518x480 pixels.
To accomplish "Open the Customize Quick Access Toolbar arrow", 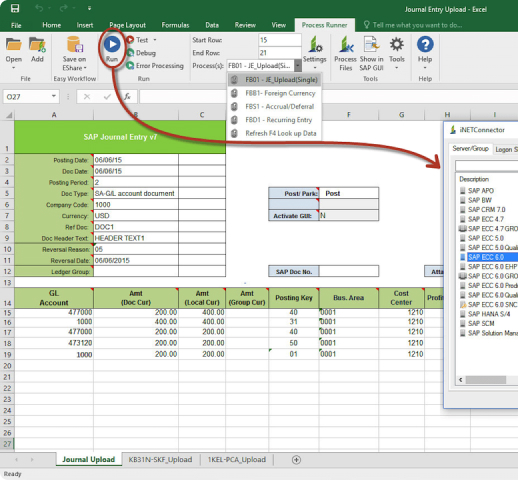I will [89, 8].
